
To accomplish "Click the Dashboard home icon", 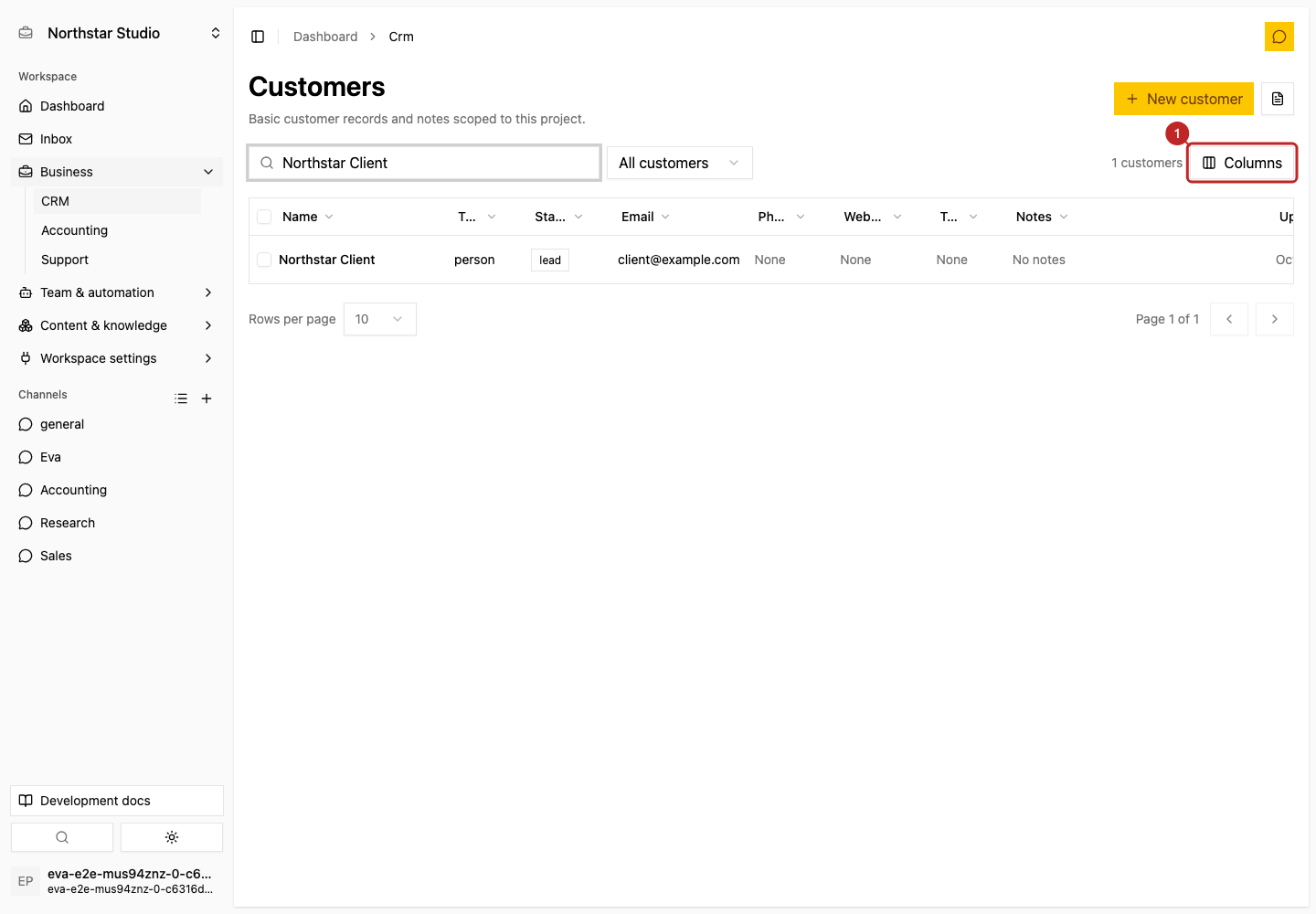I will (x=26, y=106).
